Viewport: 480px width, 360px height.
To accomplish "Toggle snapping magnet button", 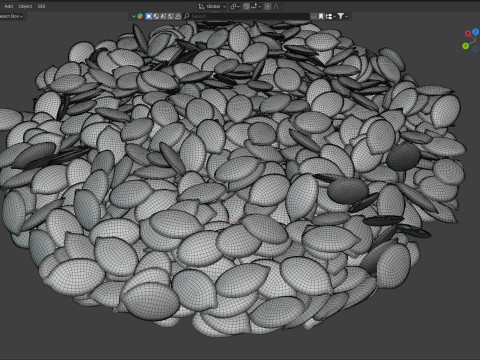I will [246, 6].
